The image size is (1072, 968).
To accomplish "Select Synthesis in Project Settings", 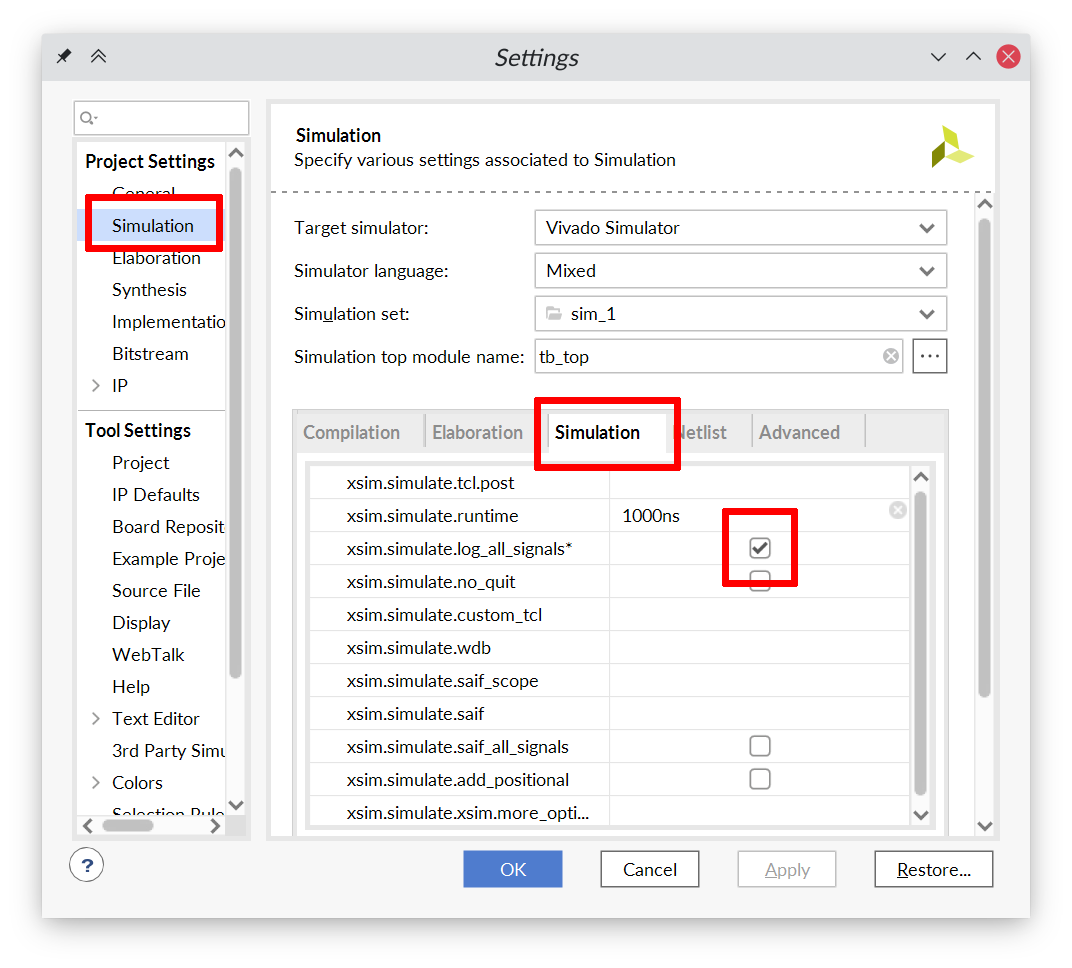I will (x=149, y=290).
